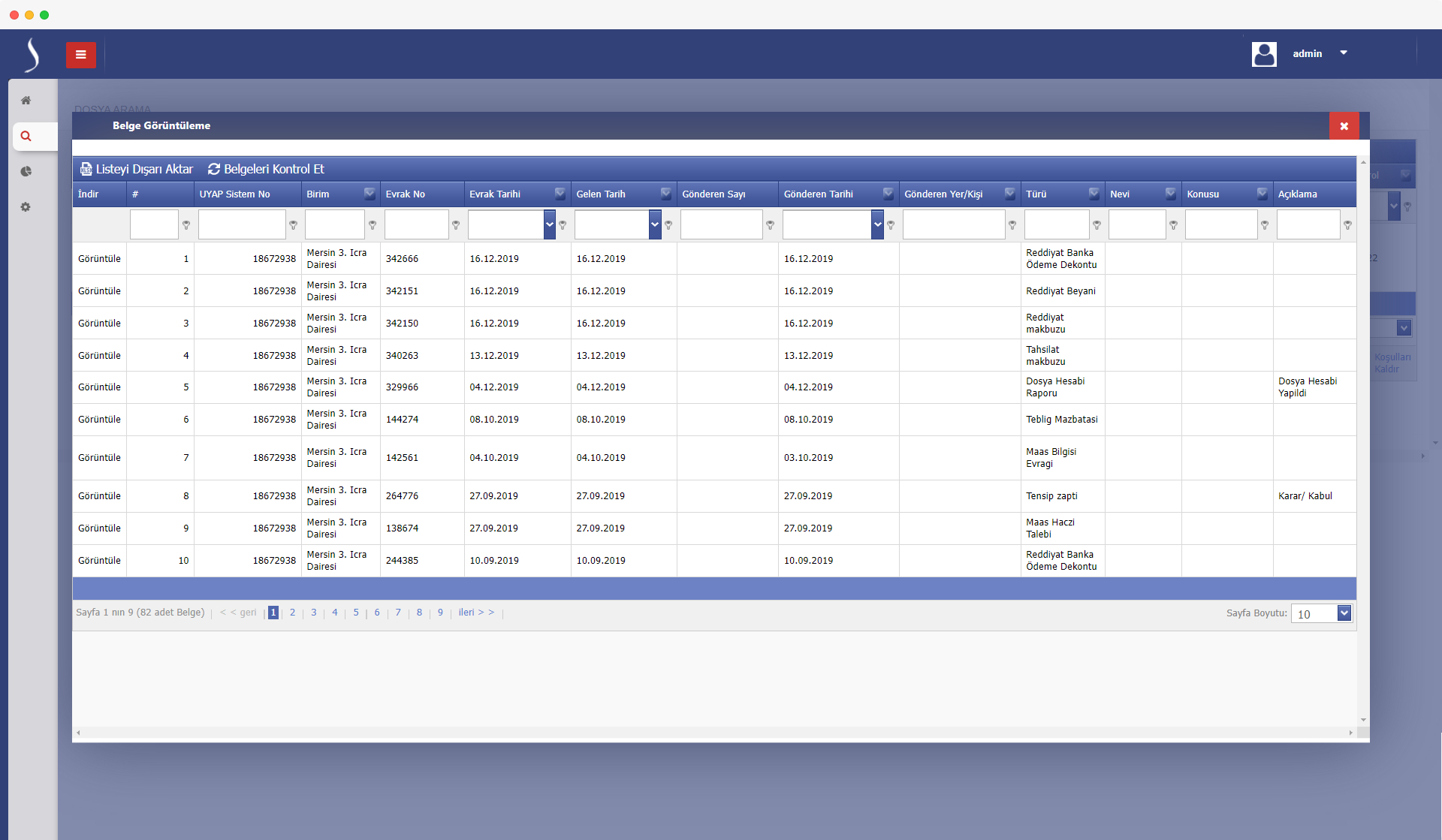The height and width of the screenshot is (840, 1442).
Task: Click Görüntüle for row 8 Tensip zapti
Action: [99, 496]
